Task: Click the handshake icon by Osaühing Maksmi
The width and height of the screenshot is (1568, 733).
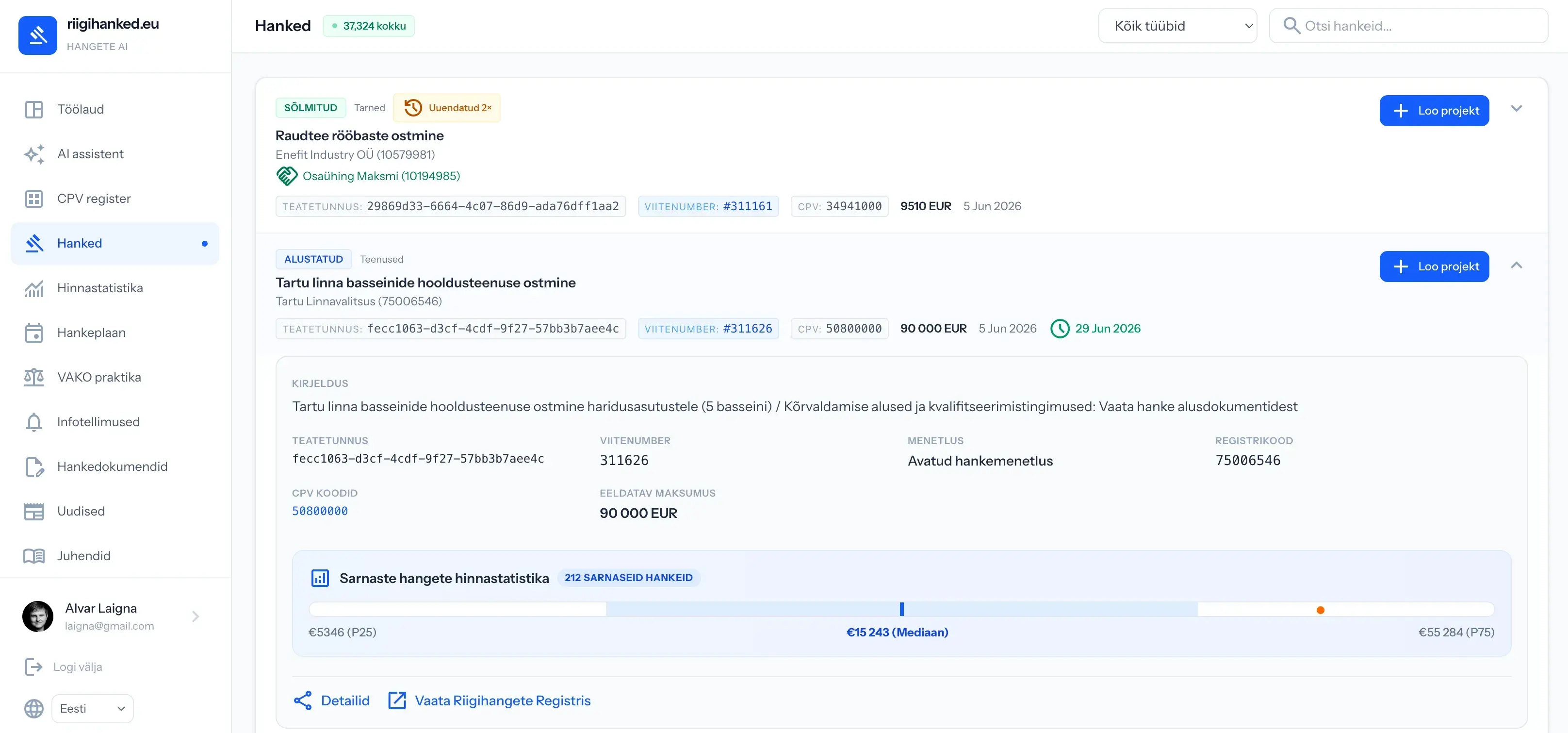Action: point(287,176)
